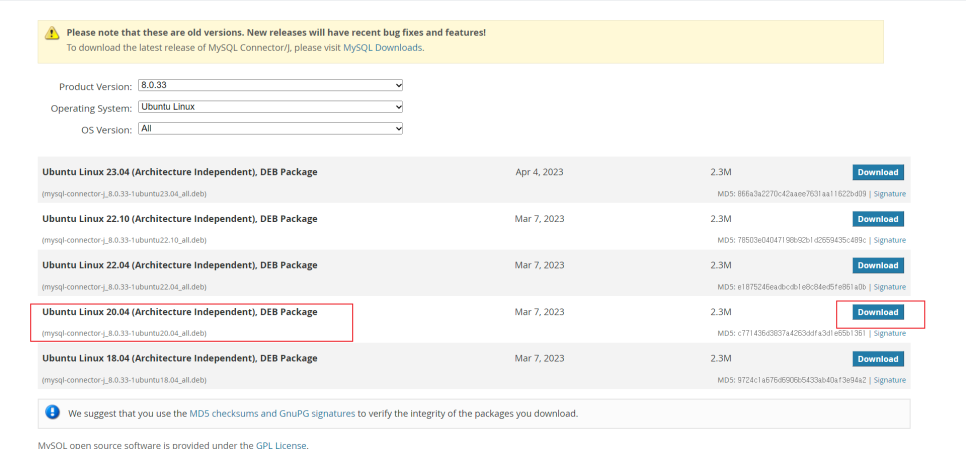966x449 pixels.
Task: Click the 2.3M size of Ubuntu 23.04 package
Action: pyautogui.click(x=721, y=172)
